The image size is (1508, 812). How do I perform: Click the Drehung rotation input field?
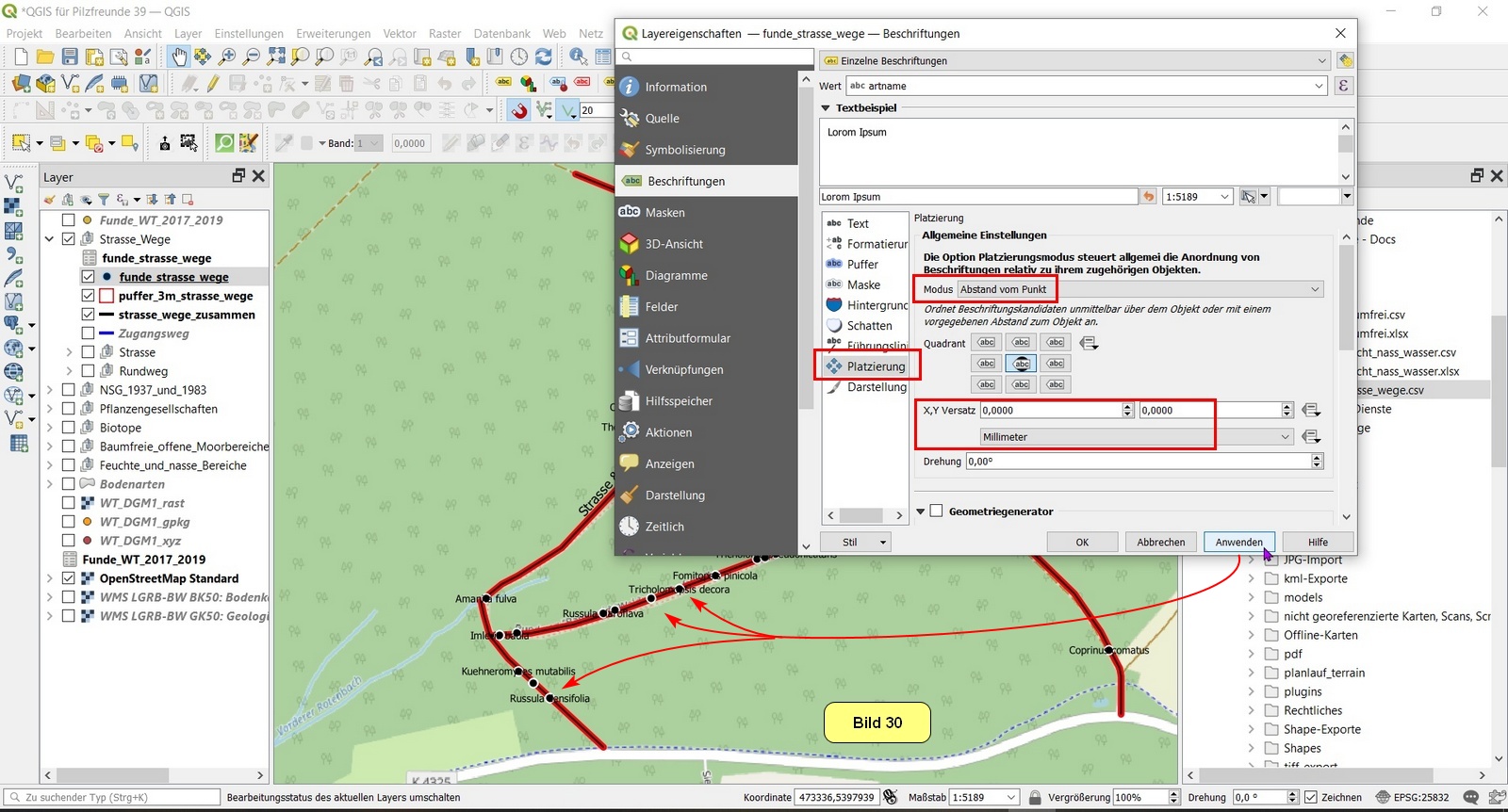click(x=1138, y=462)
